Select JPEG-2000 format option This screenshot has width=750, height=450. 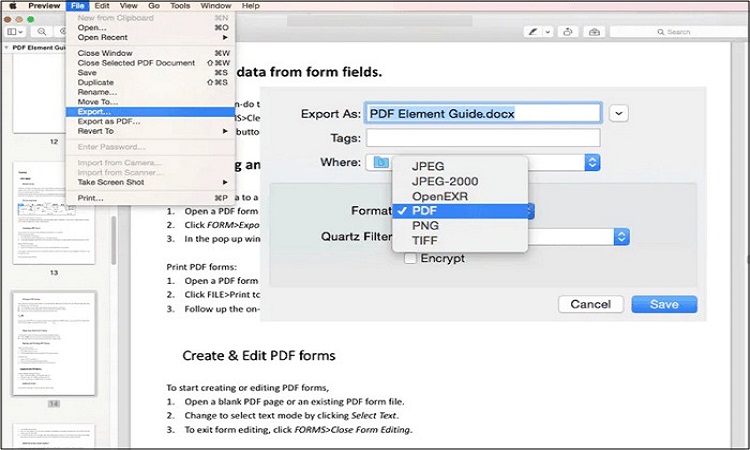tap(444, 181)
